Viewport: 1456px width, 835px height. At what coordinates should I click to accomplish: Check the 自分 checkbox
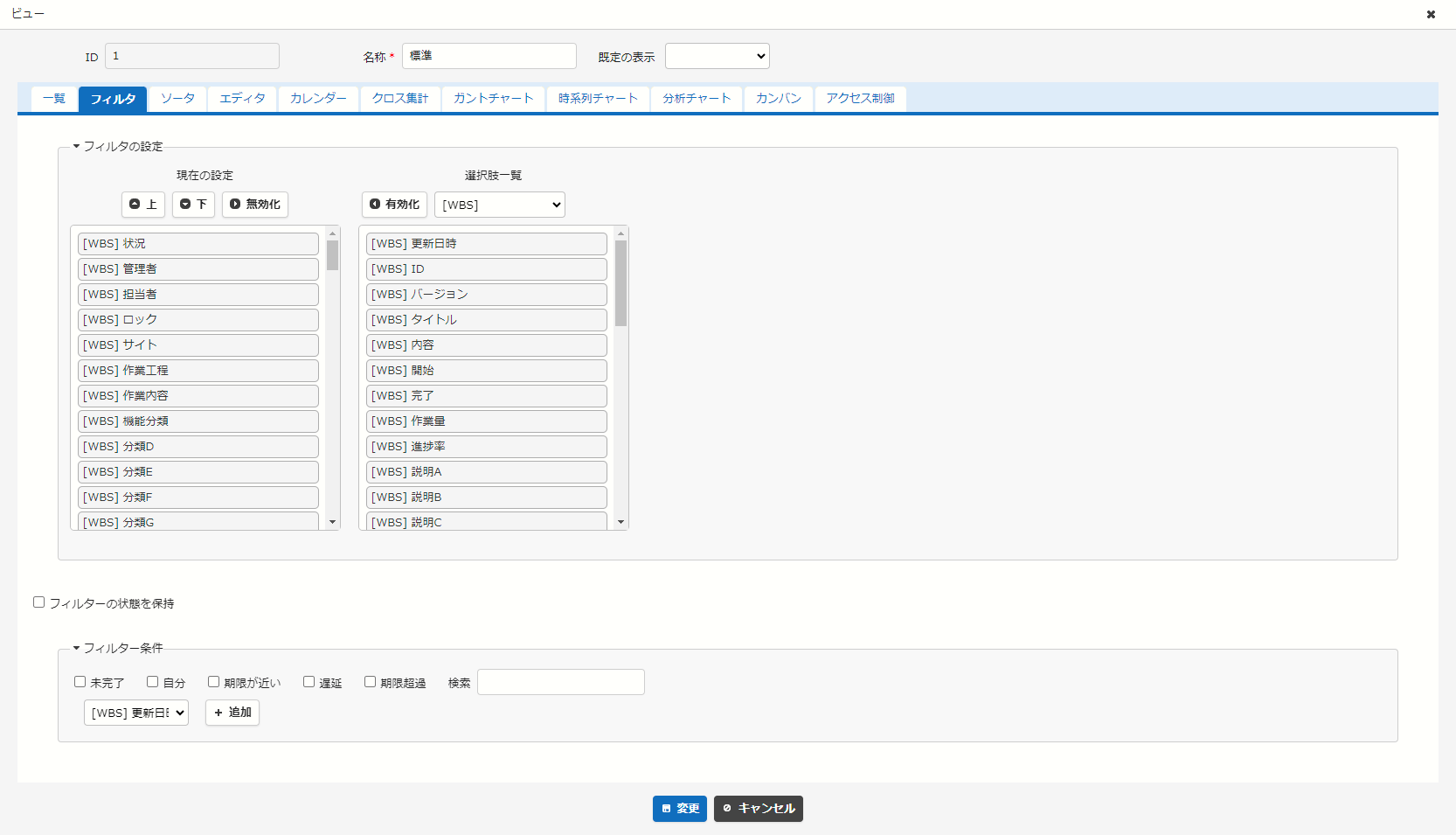152,682
